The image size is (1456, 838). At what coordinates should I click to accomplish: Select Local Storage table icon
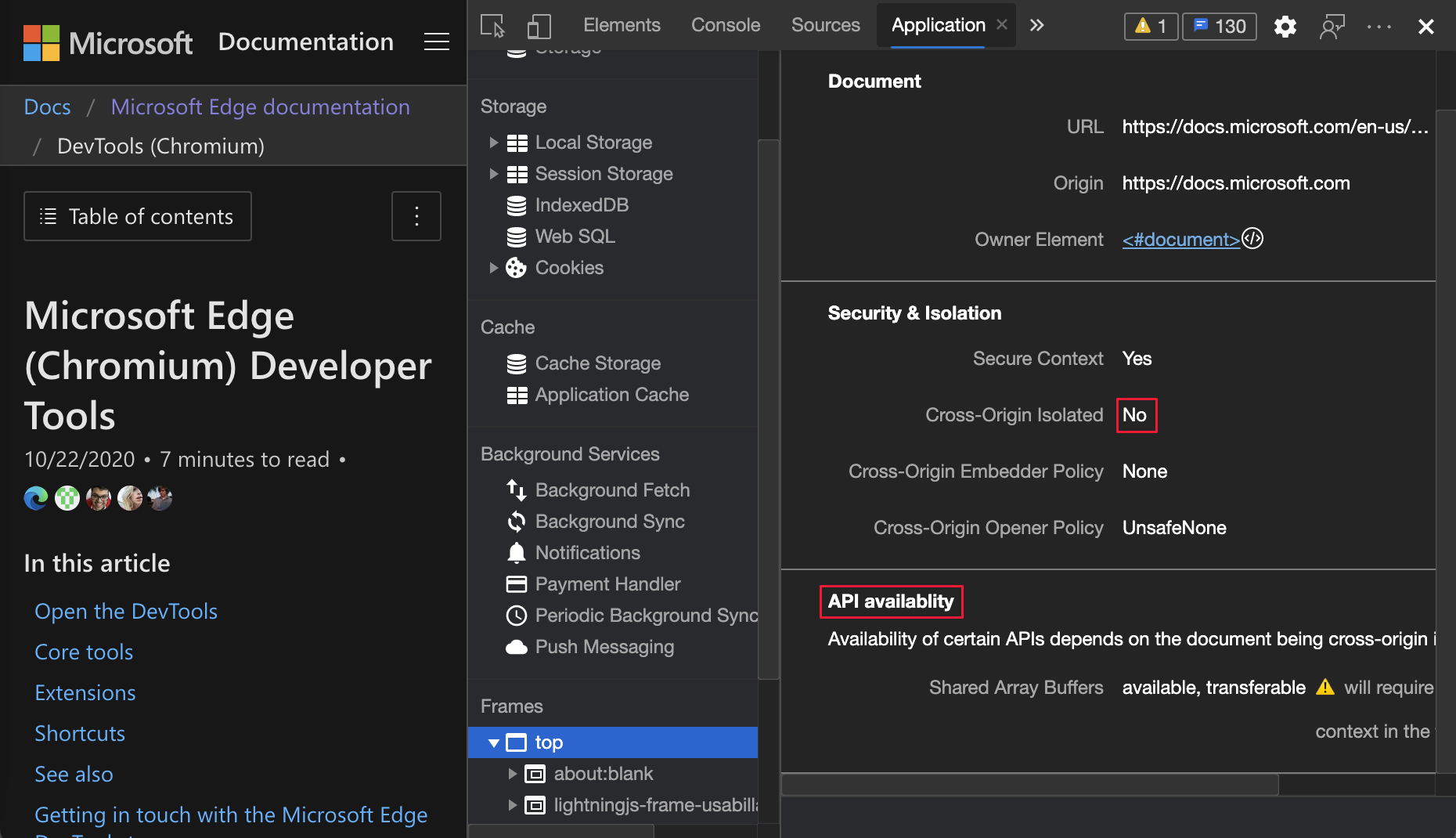pyautogui.click(x=517, y=143)
